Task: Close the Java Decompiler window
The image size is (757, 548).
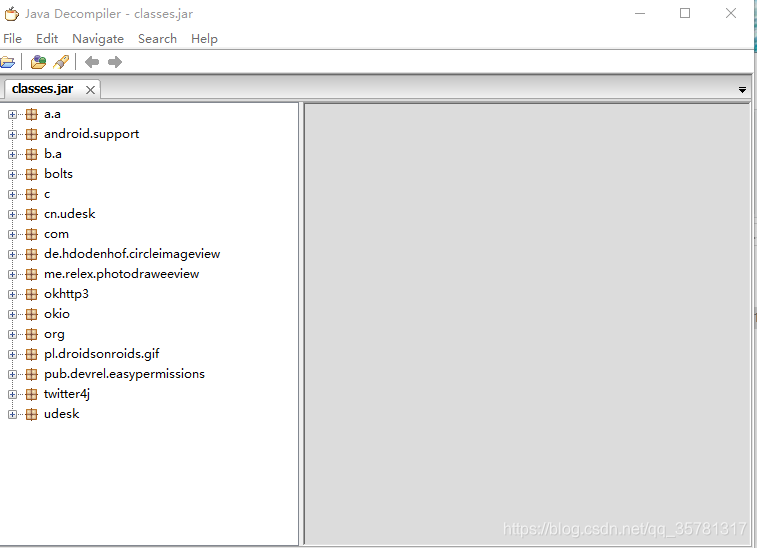Action: click(x=730, y=14)
